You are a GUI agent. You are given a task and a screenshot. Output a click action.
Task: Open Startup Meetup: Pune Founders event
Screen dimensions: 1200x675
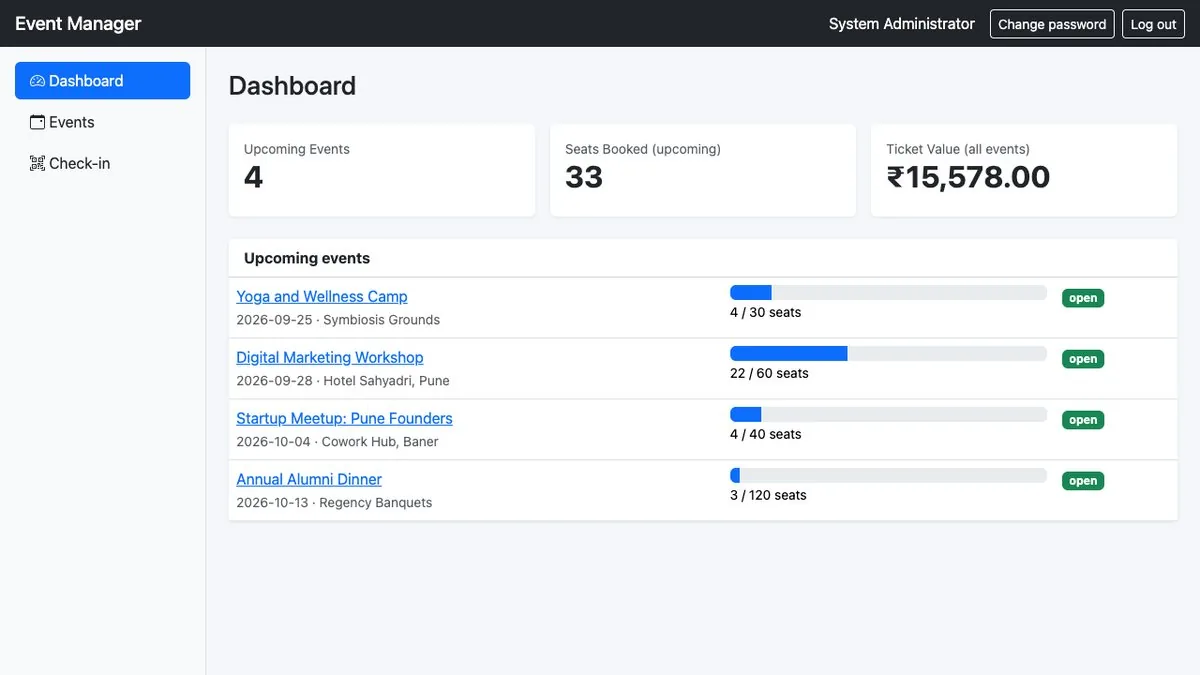click(344, 418)
